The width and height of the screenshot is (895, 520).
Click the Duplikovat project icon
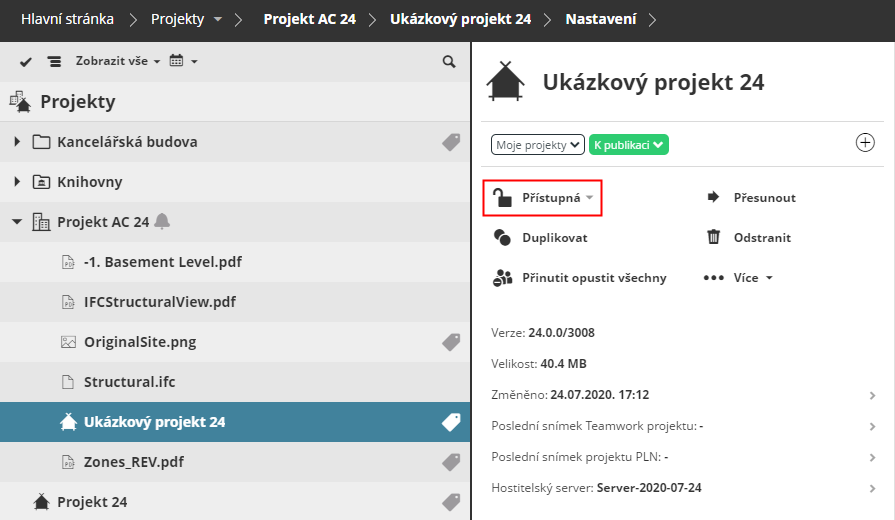(502, 238)
